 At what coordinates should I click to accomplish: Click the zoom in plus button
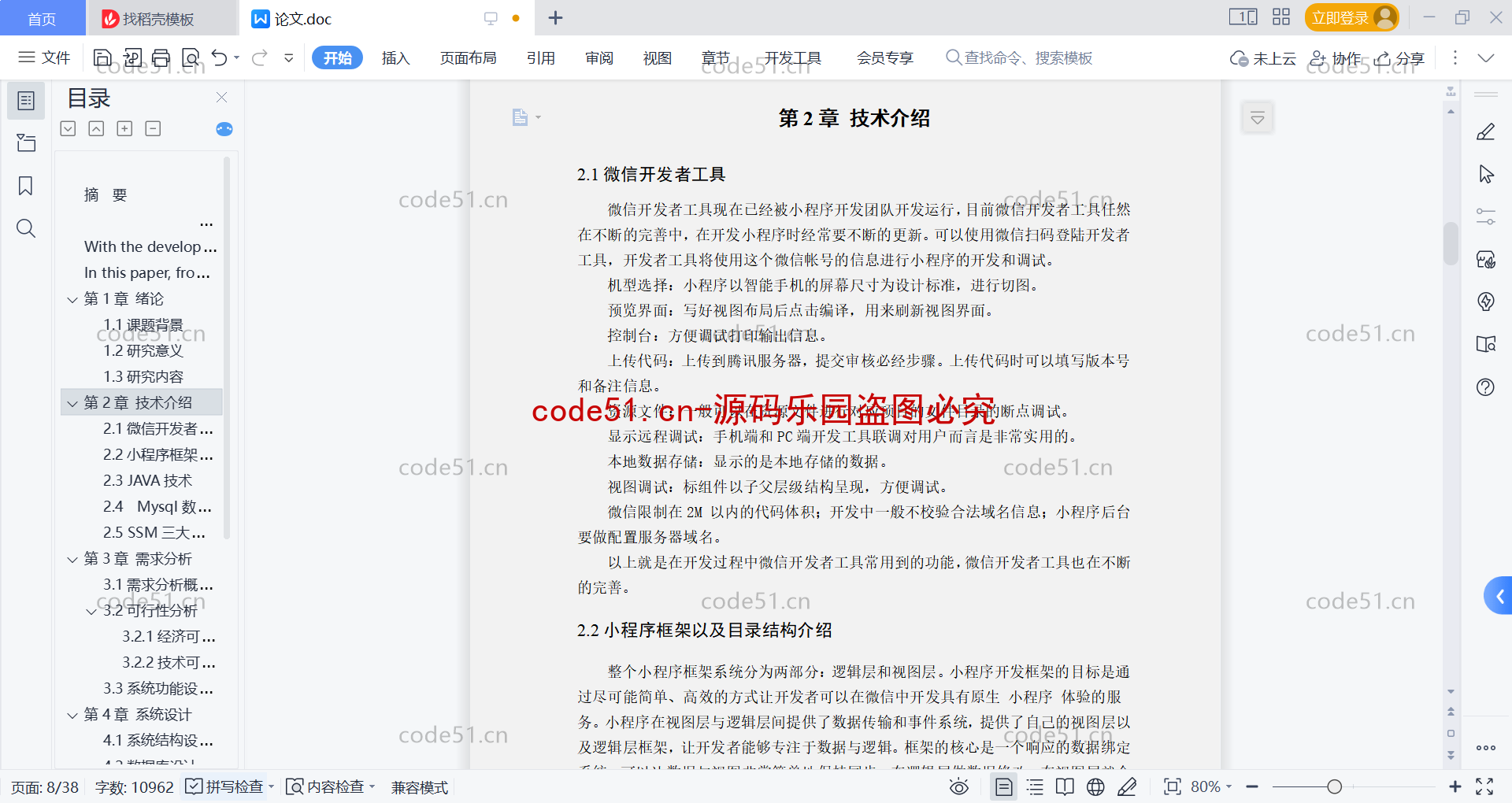coord(1455,786)
